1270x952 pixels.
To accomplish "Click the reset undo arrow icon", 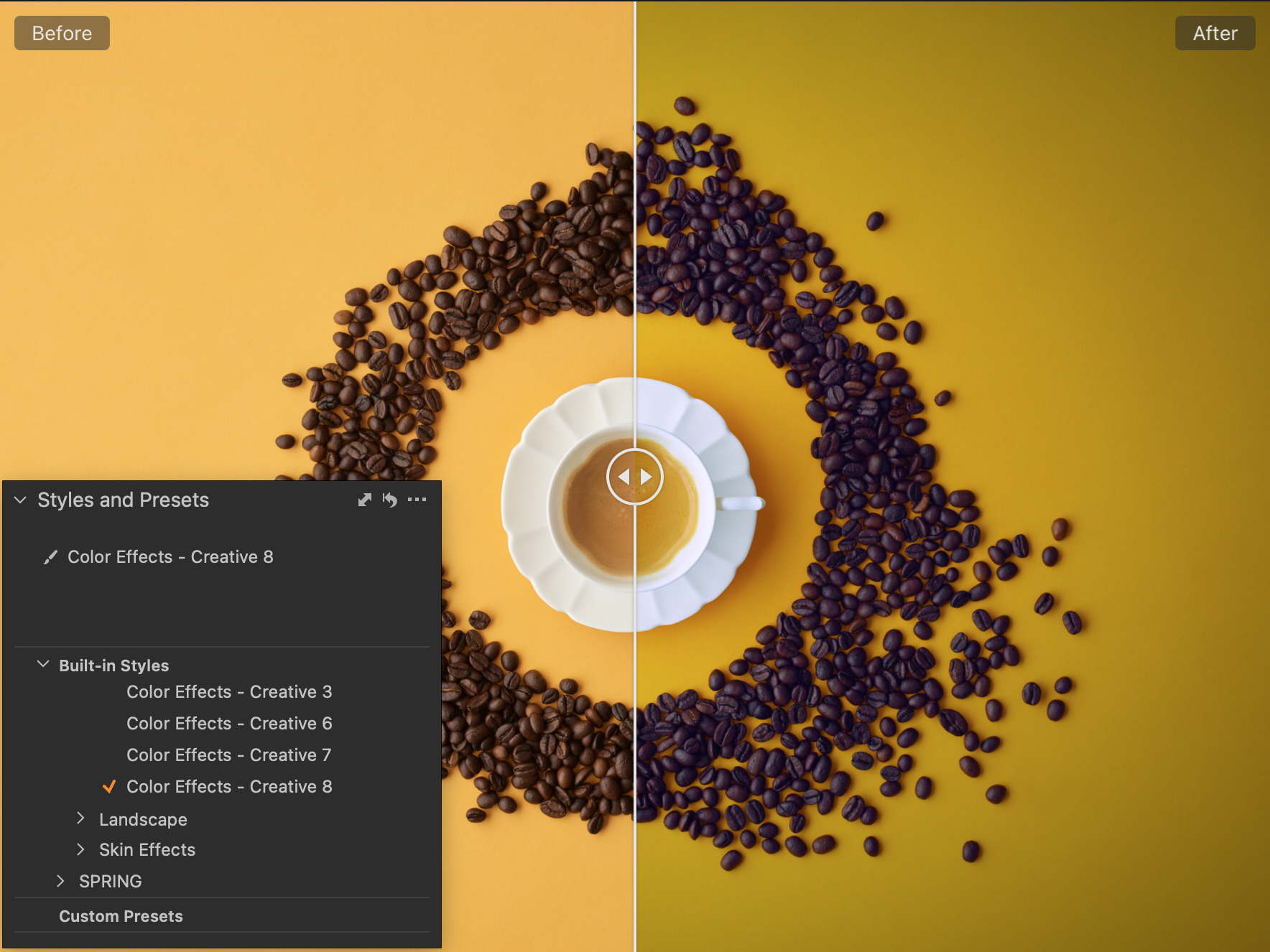I will [x=390, y=500].
